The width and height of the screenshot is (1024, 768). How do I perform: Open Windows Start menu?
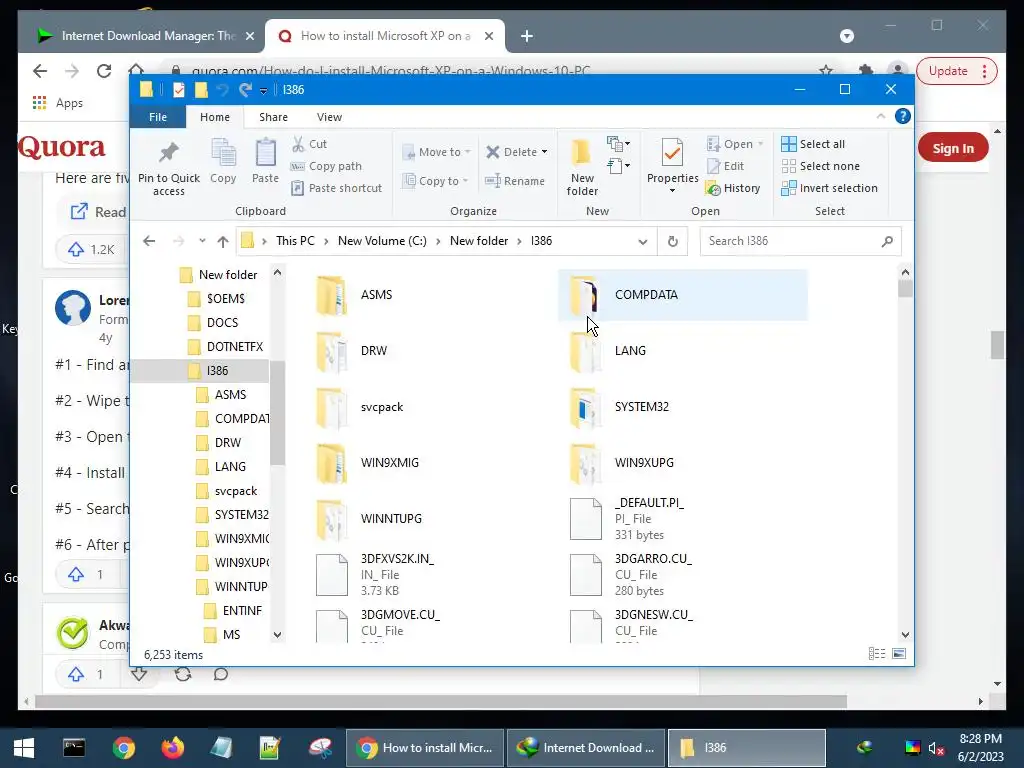(24, 748)
